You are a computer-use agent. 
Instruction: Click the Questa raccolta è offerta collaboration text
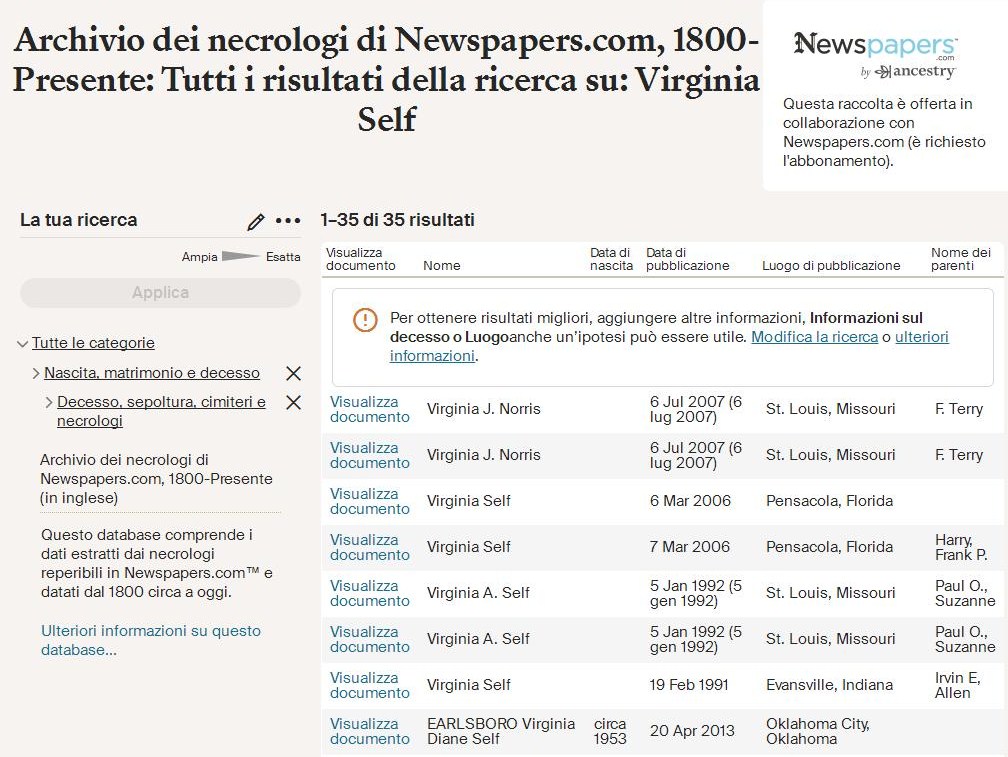pyautogui.click(x=883, y=132)
